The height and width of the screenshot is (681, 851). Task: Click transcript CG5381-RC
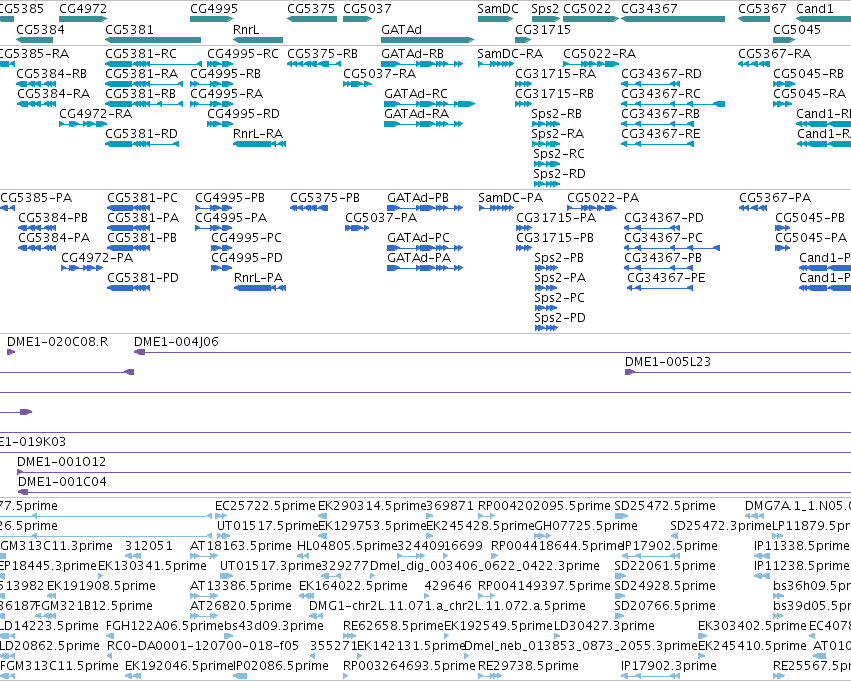click(x=141, y=53)
